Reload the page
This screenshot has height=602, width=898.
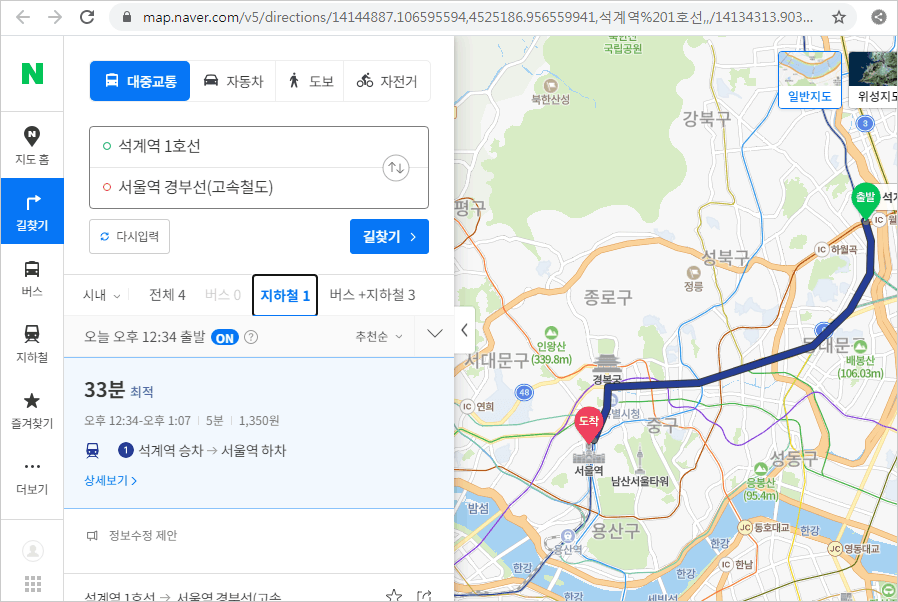[87, 17]
